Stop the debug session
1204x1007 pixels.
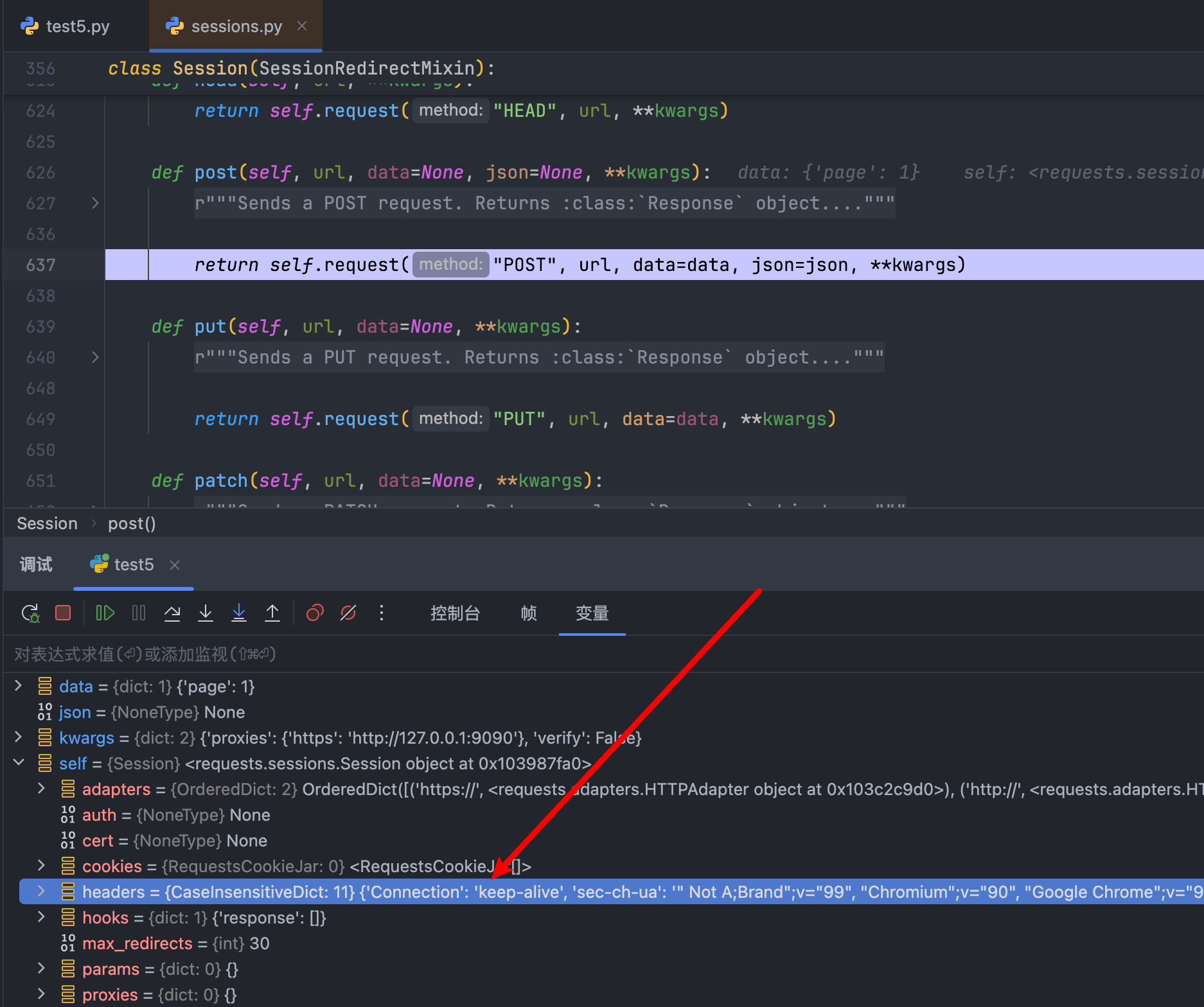tap(63, 613)
